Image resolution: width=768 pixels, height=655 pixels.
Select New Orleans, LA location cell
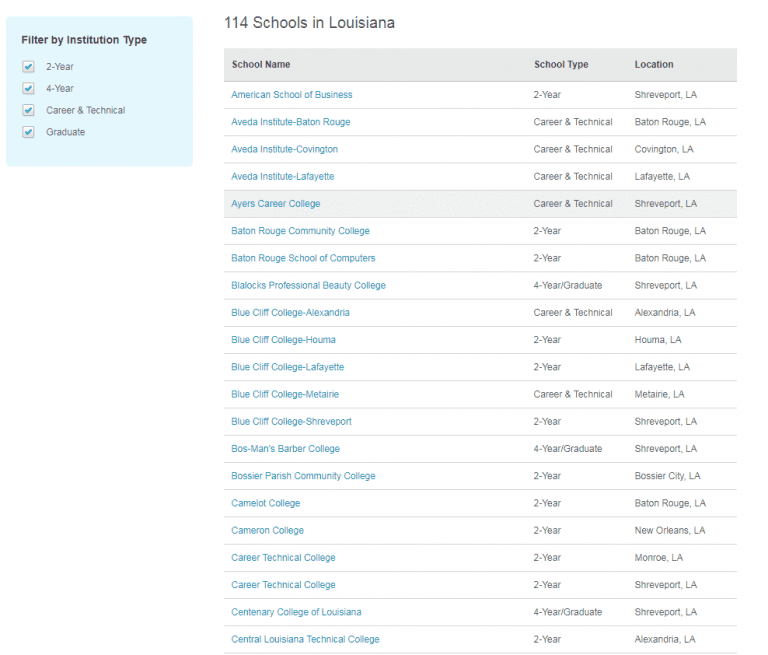tap(670, 531)
